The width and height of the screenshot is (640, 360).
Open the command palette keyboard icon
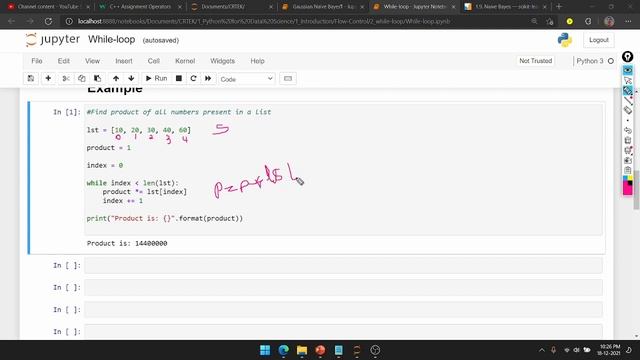coord(288,78)
